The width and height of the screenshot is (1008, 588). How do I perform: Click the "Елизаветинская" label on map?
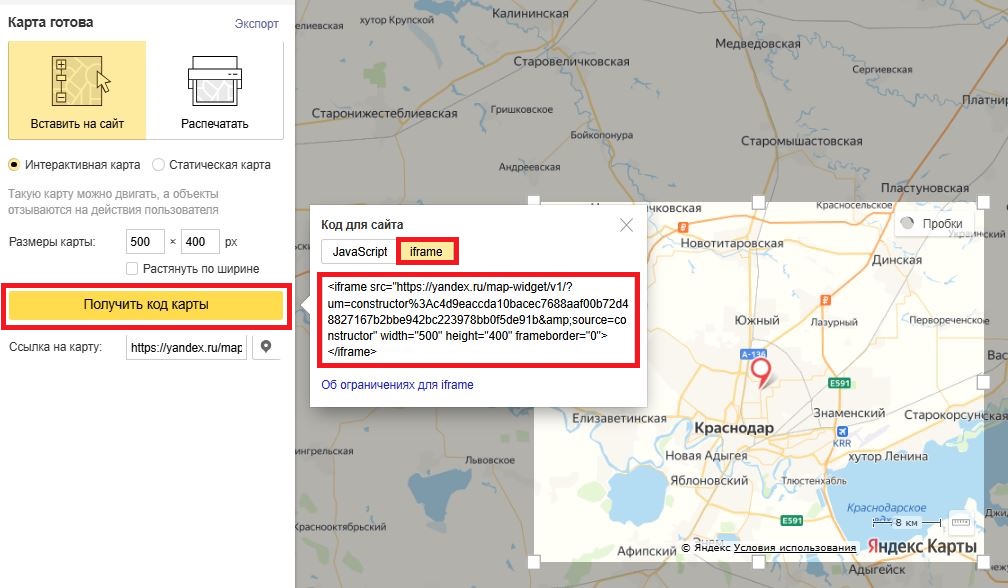pyautogui.click(x=619, y=418)
